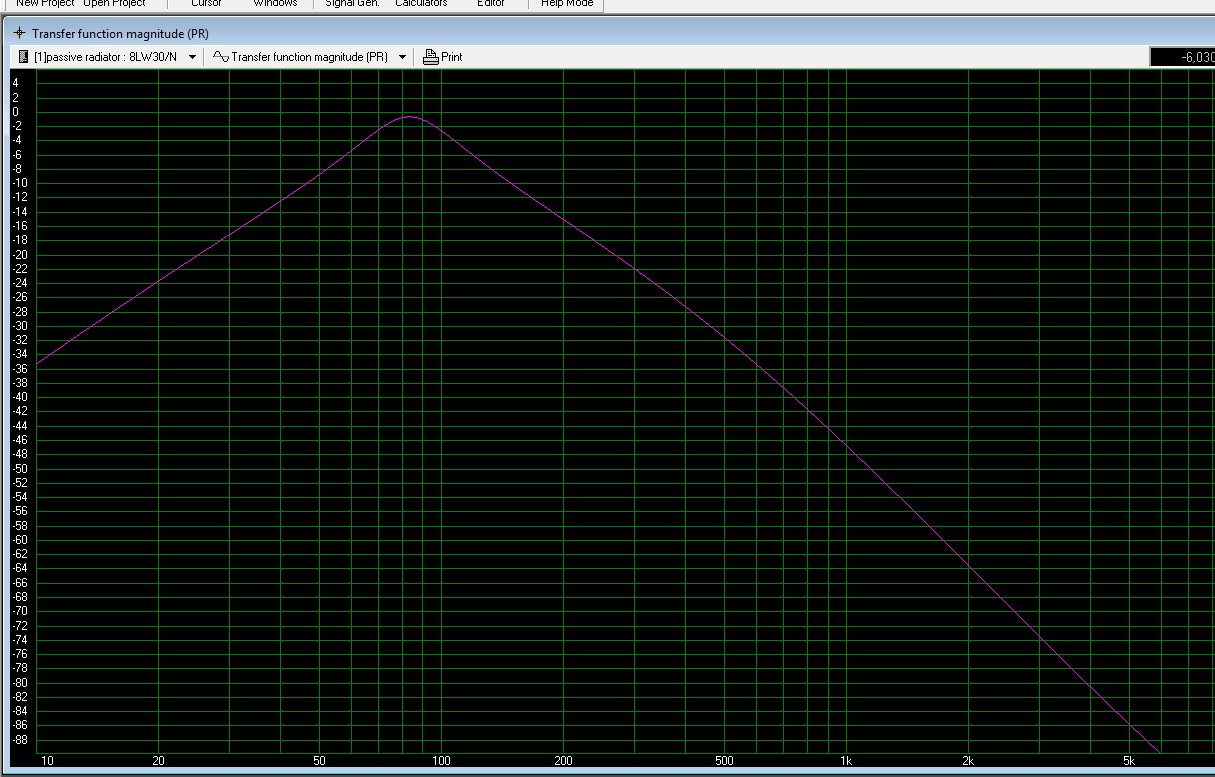
Task: Click the speaker icon beside passive radiator
Action: point(24,57)
